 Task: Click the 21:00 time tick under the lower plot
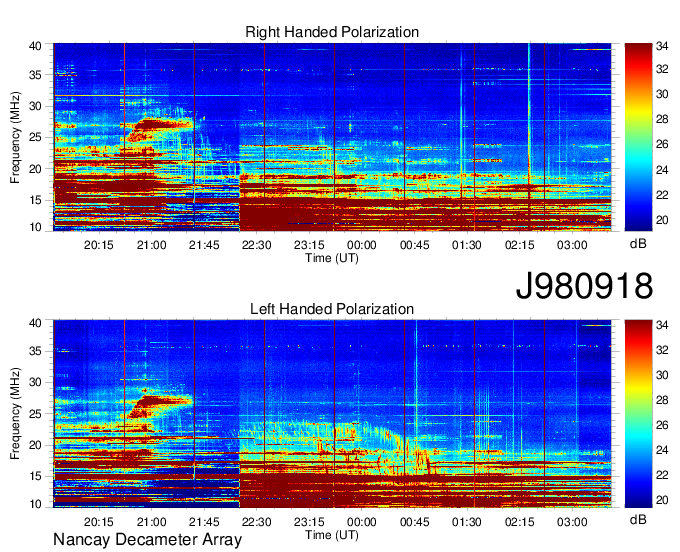tap(151, 522)
